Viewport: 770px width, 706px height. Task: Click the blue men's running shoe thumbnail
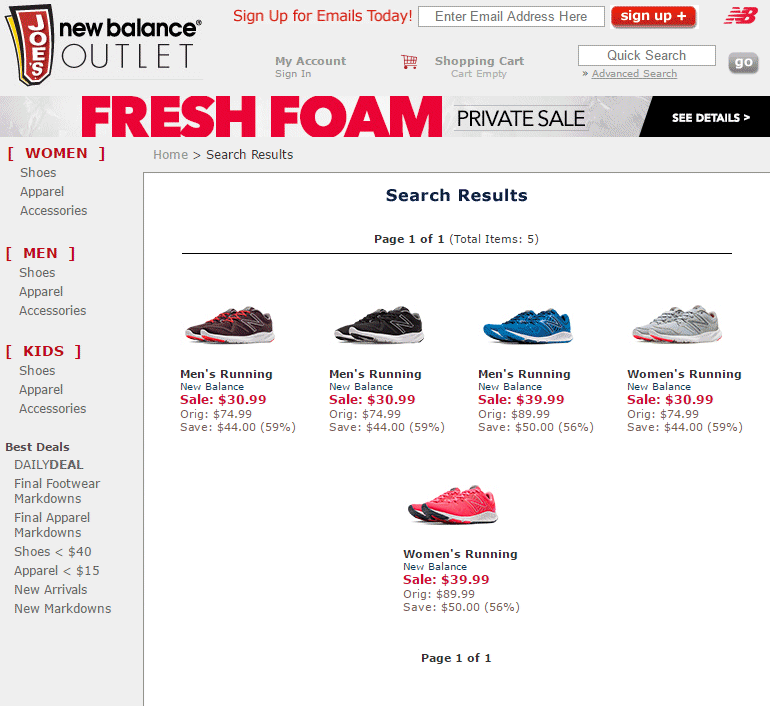click(x=528, y=326)
